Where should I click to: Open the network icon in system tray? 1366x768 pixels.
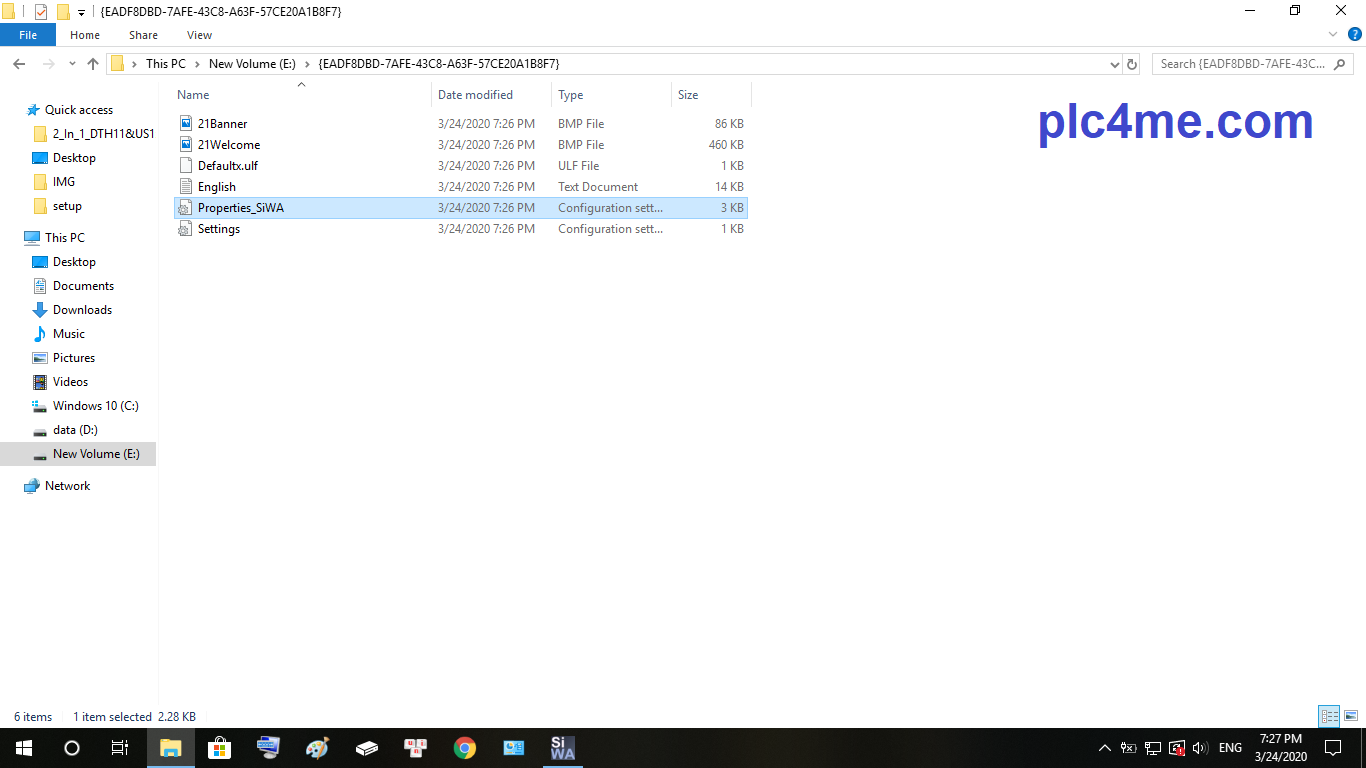click(1176, 747)
